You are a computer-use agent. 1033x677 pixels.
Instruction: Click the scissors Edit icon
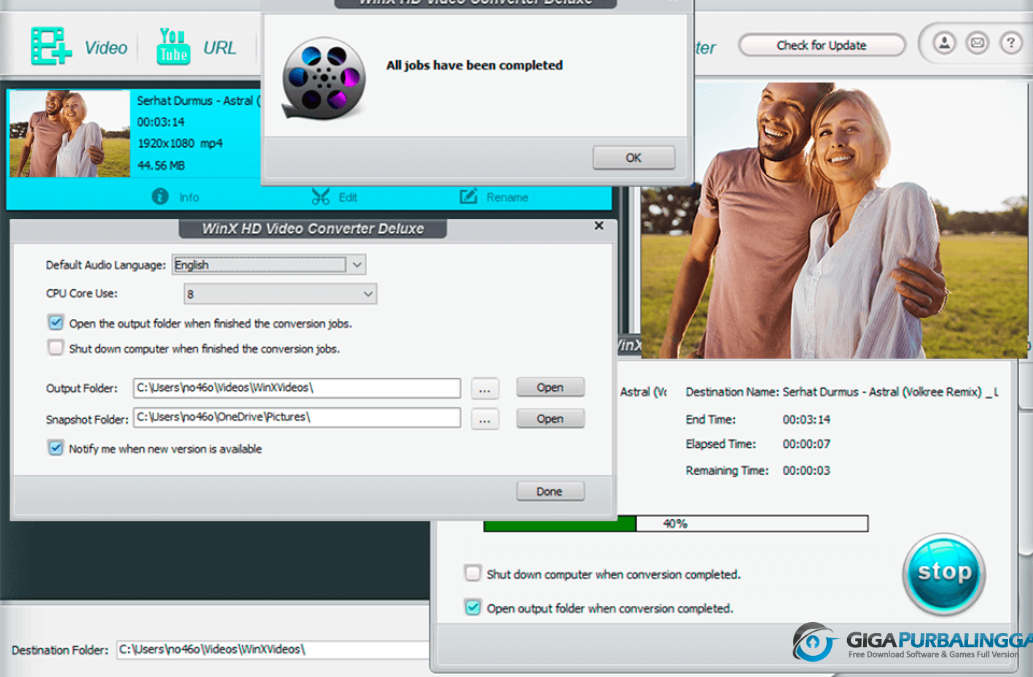pos(320,196)
